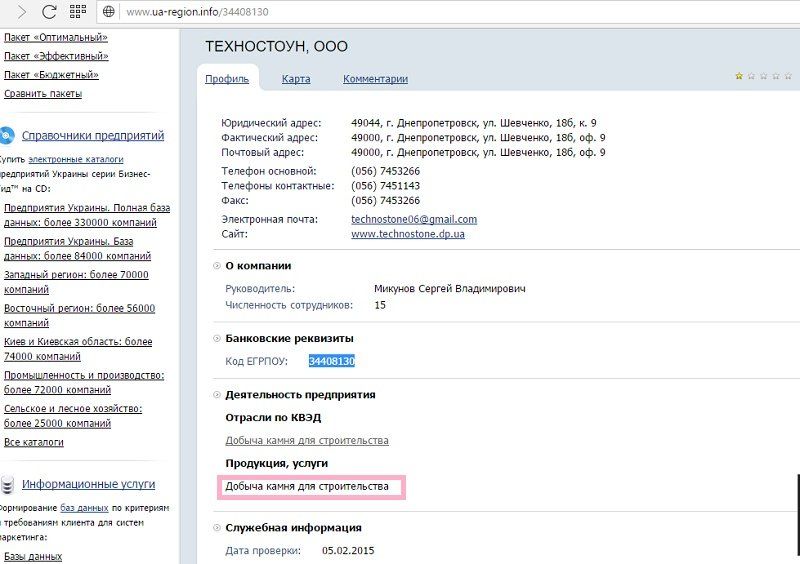Open the Комментарии tab
Viewport: 800px width, 564px height.
[375, 79]
